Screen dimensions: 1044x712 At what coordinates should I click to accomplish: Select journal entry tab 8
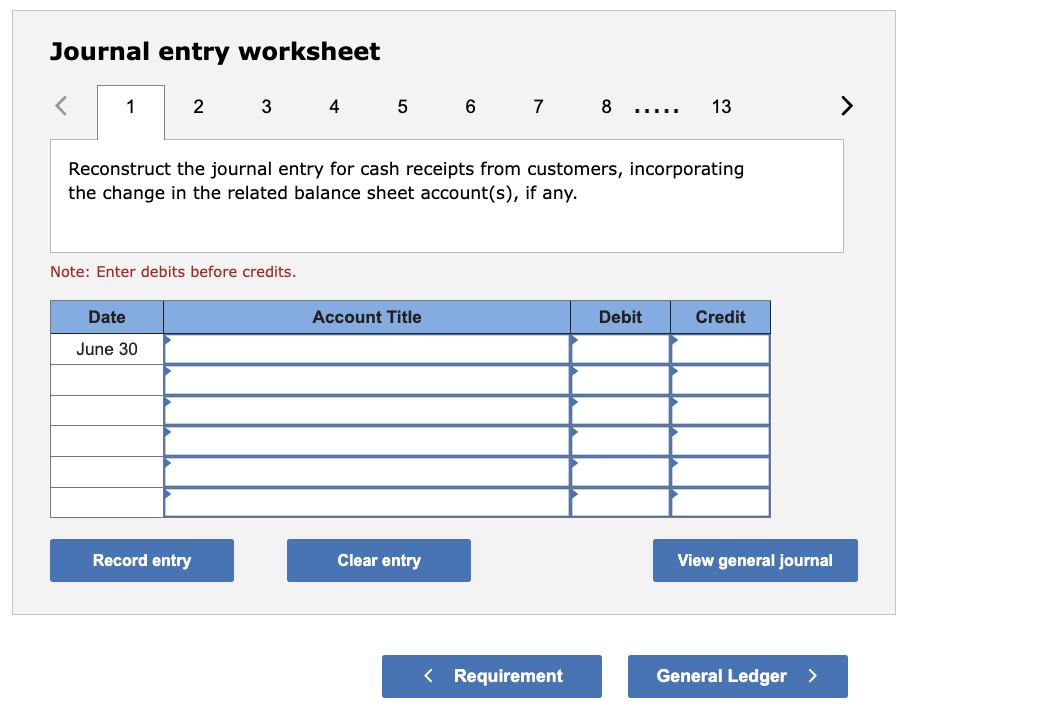(x=606, y=107)
